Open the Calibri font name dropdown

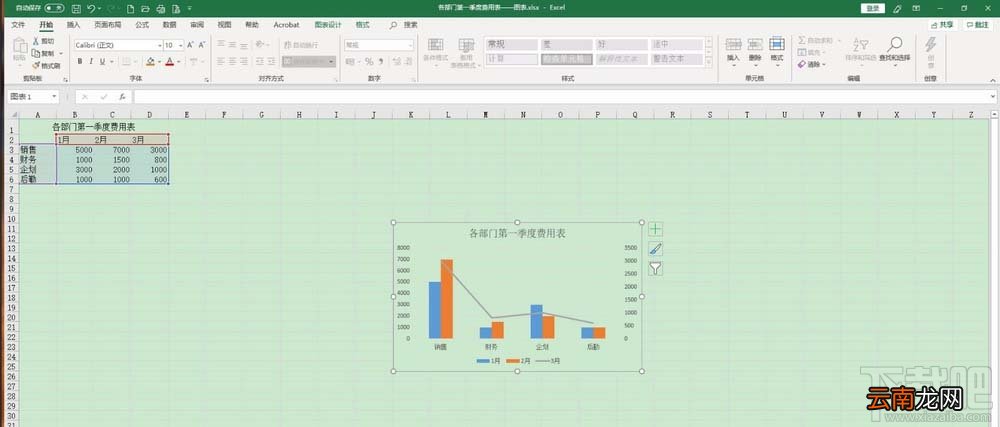[160, 45]
